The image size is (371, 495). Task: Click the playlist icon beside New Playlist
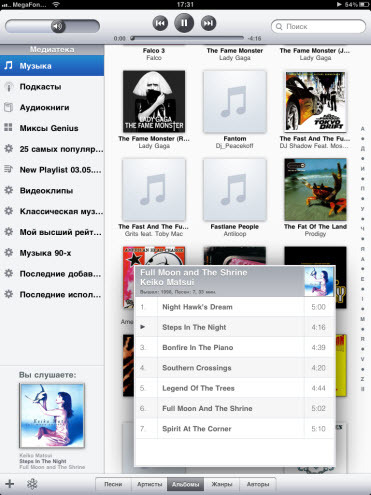click(x=8, y=169)
